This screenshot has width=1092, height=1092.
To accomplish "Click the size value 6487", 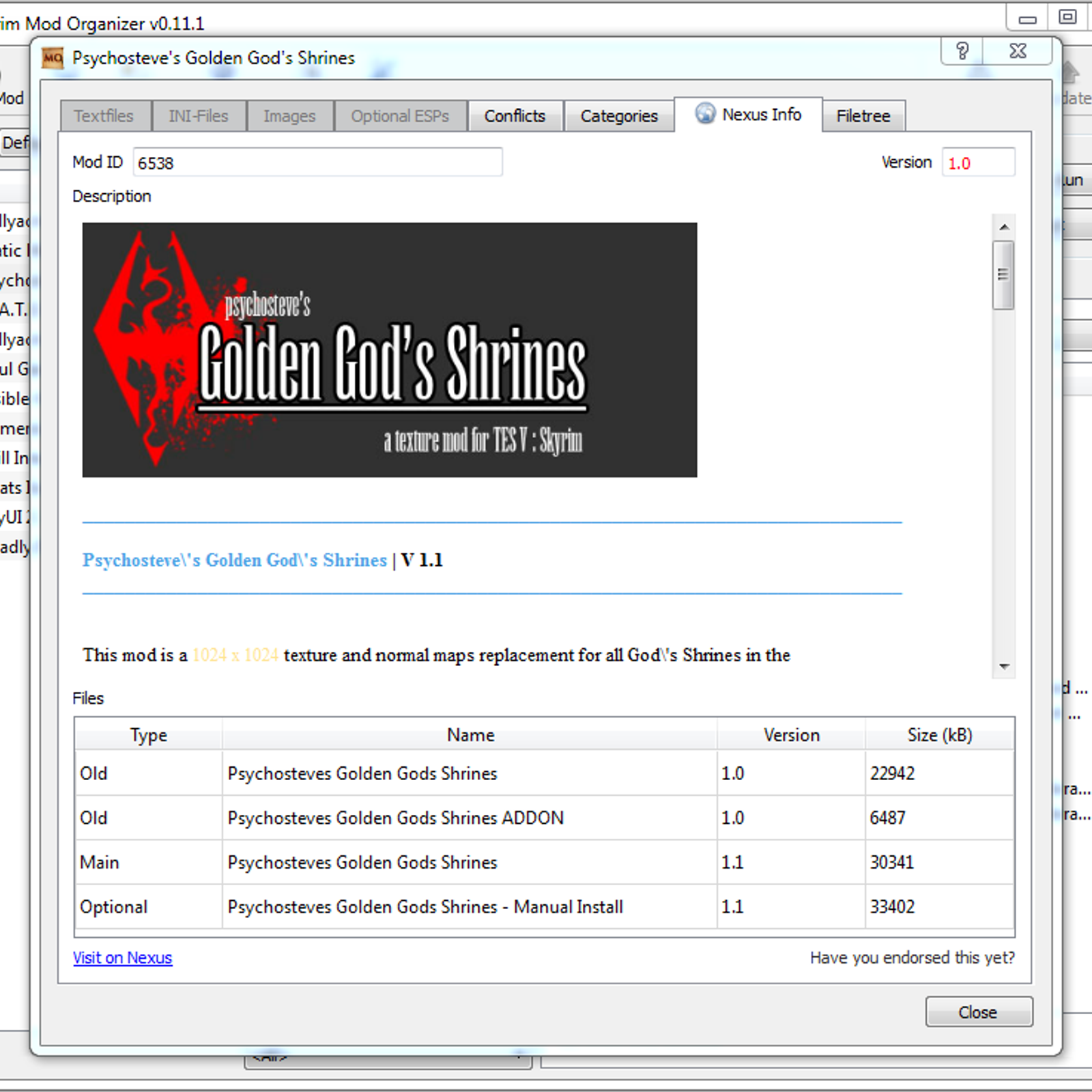I will point(887,818).
